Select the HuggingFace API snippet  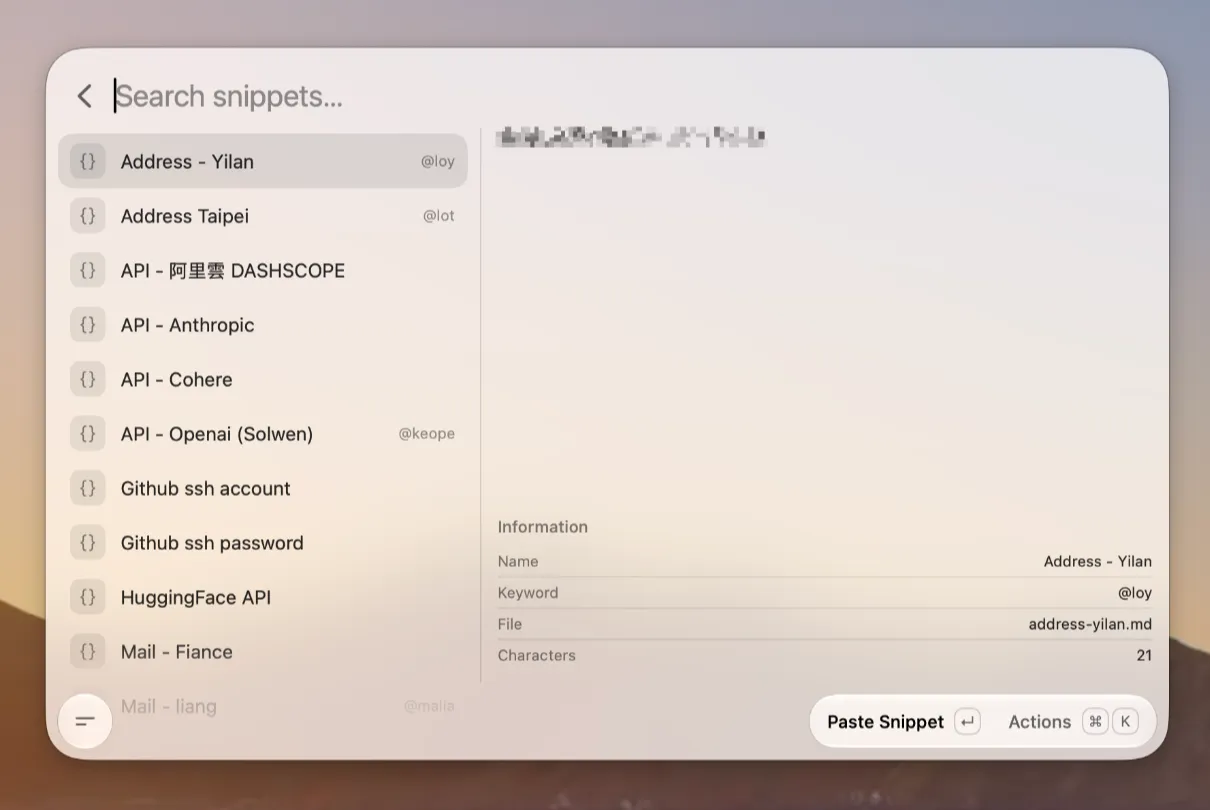point(263,597)
